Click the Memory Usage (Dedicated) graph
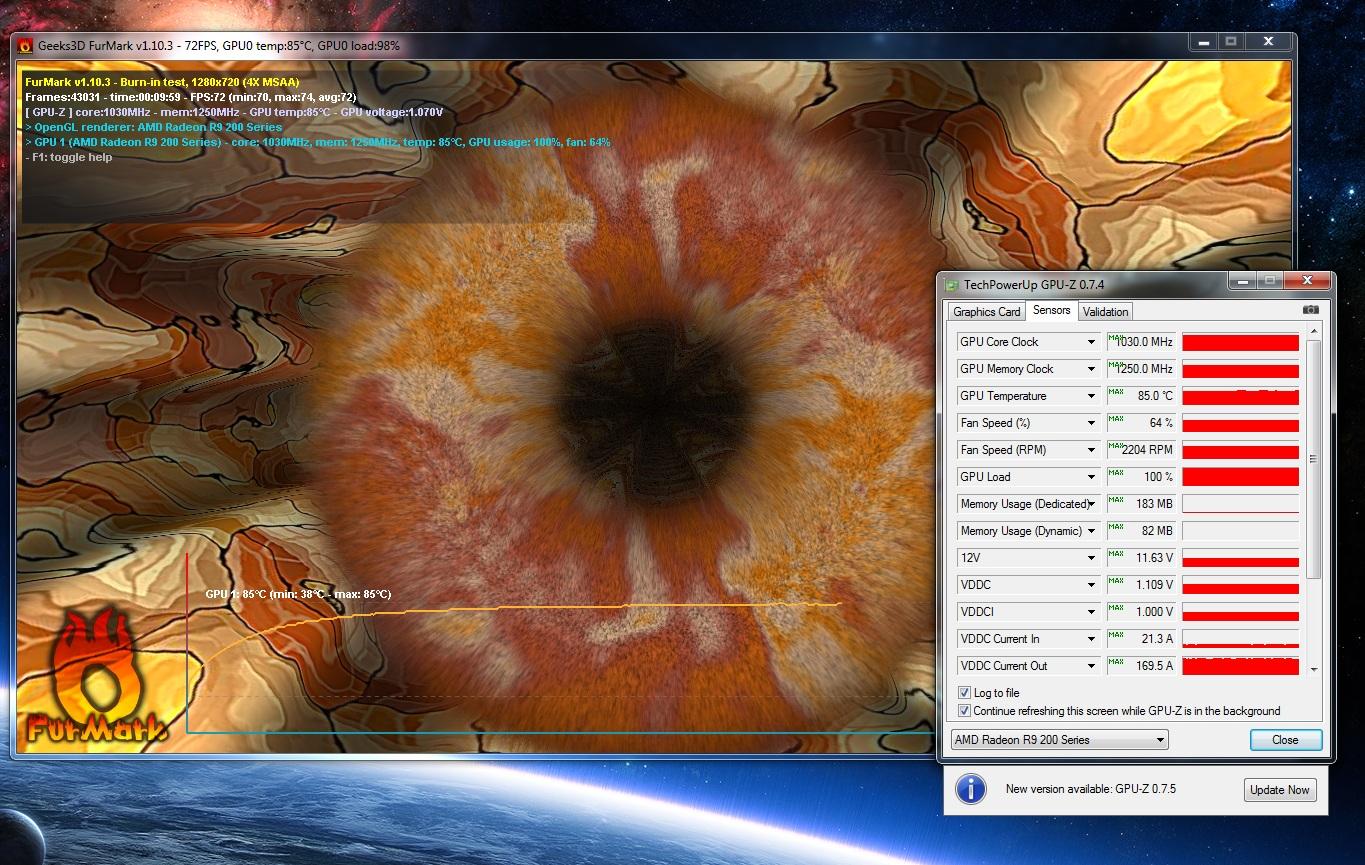 (x=1240, y=504)
